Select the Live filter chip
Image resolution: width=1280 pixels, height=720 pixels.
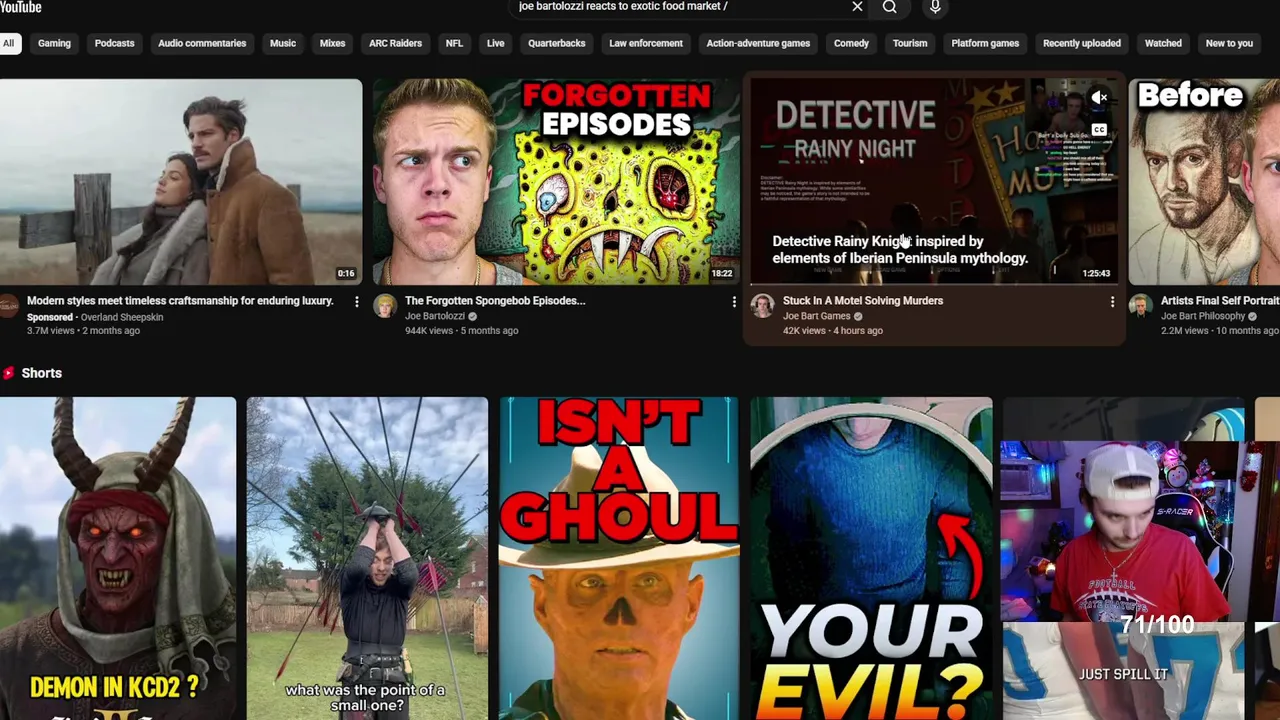[495, 43]
